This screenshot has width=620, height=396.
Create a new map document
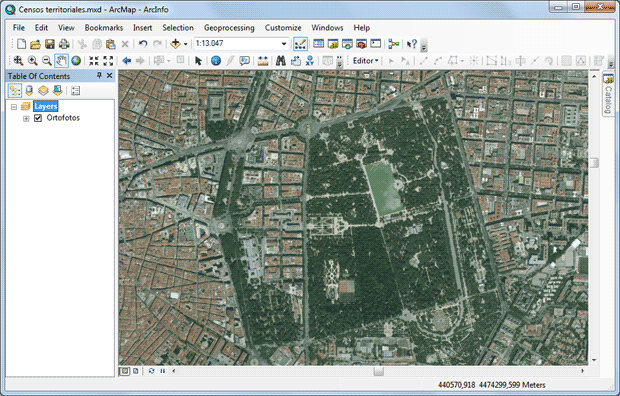coord(22,44)
